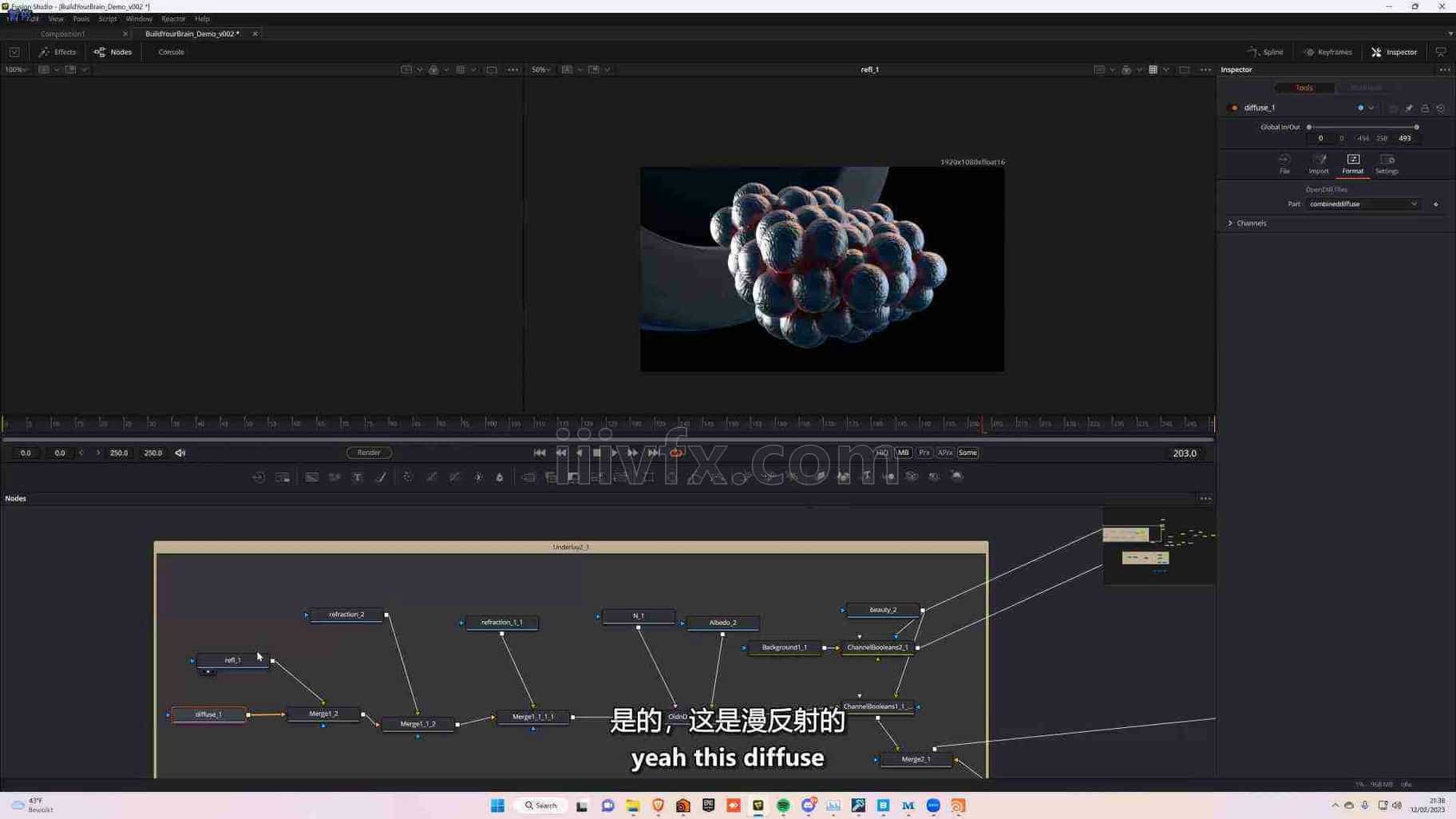Open the right viewer 50% zoom dropdown
Screen dimensions: 1456x819
point(541,69)
